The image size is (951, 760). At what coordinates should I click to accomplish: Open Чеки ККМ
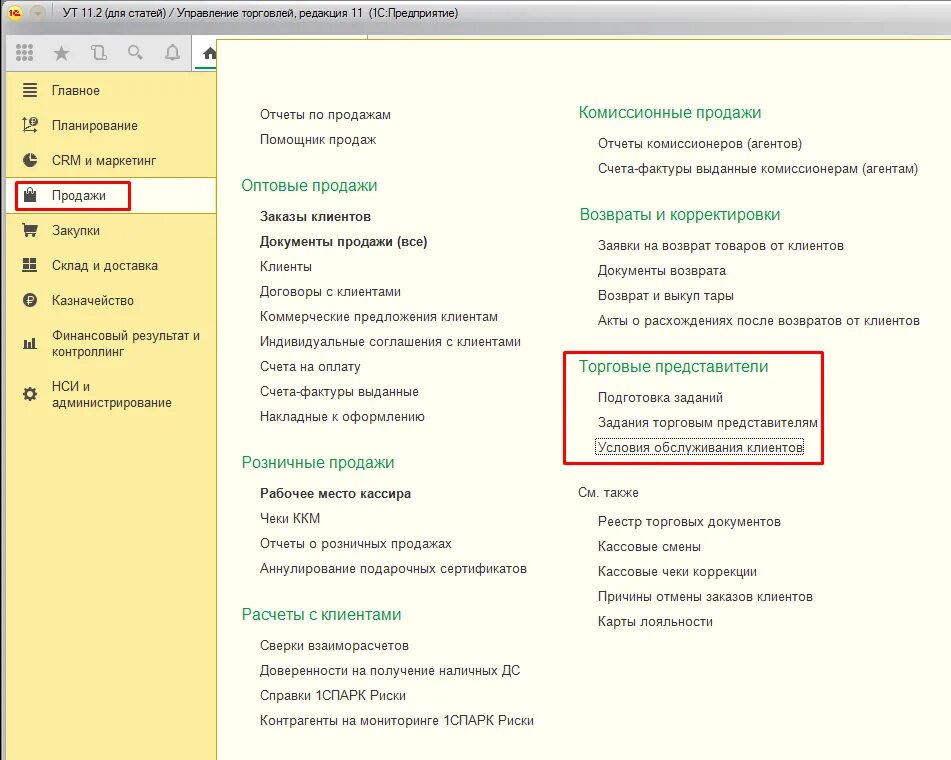(x=290, y=519)
